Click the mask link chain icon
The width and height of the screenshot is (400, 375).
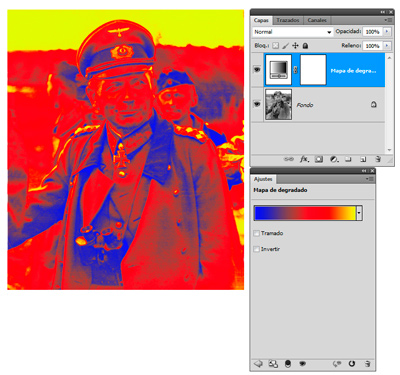(x=296, y=70)
